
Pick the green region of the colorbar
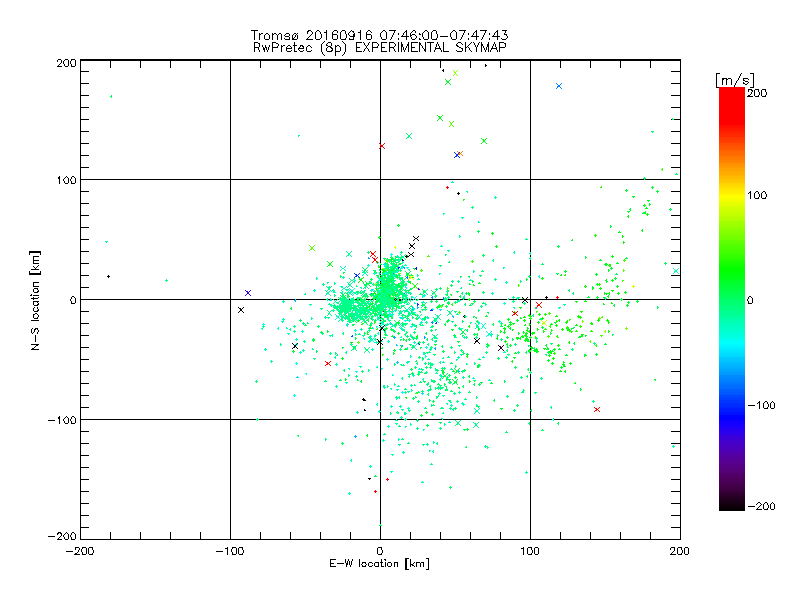coord(732,270)
